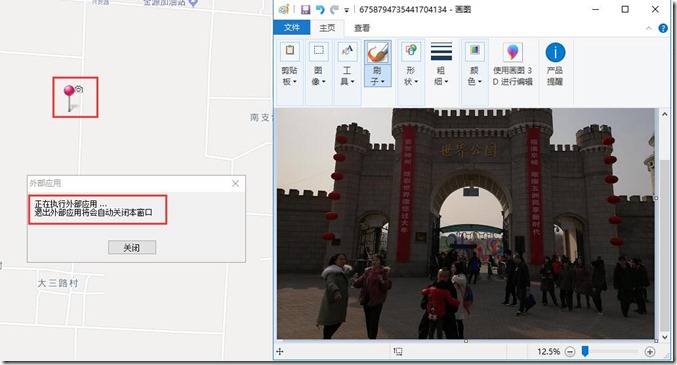Click the zoom slider handle
The image size is (677, 365).
tap(585, 351)
